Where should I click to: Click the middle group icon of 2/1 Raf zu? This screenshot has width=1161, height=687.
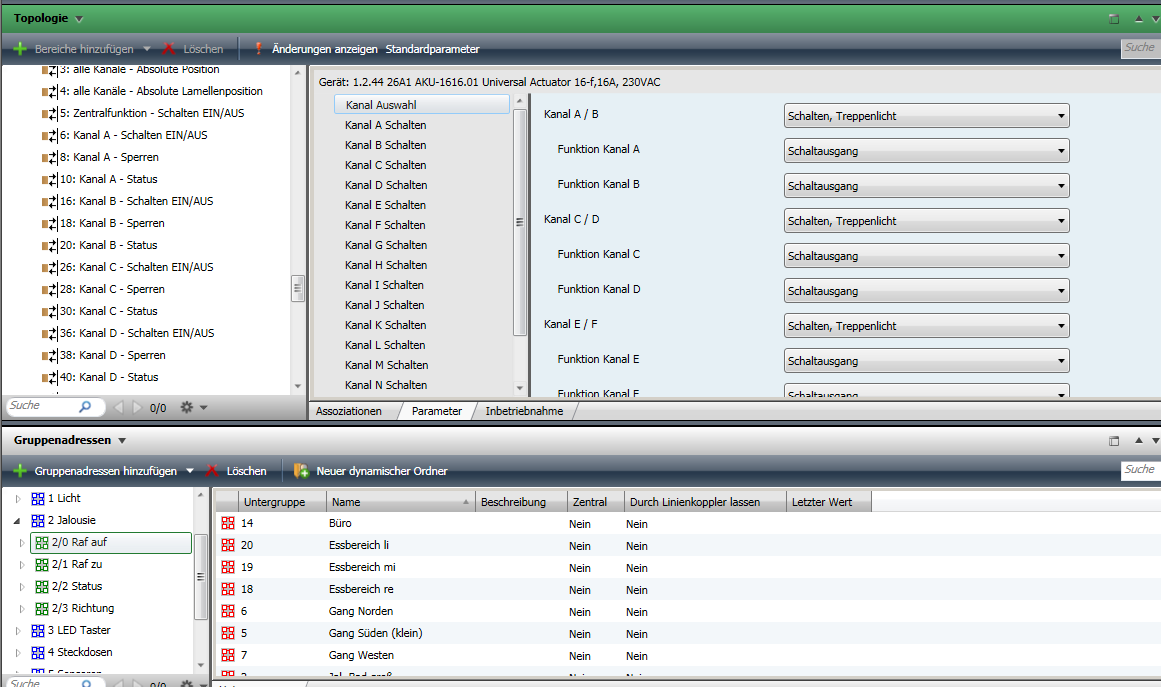point(42,565)
